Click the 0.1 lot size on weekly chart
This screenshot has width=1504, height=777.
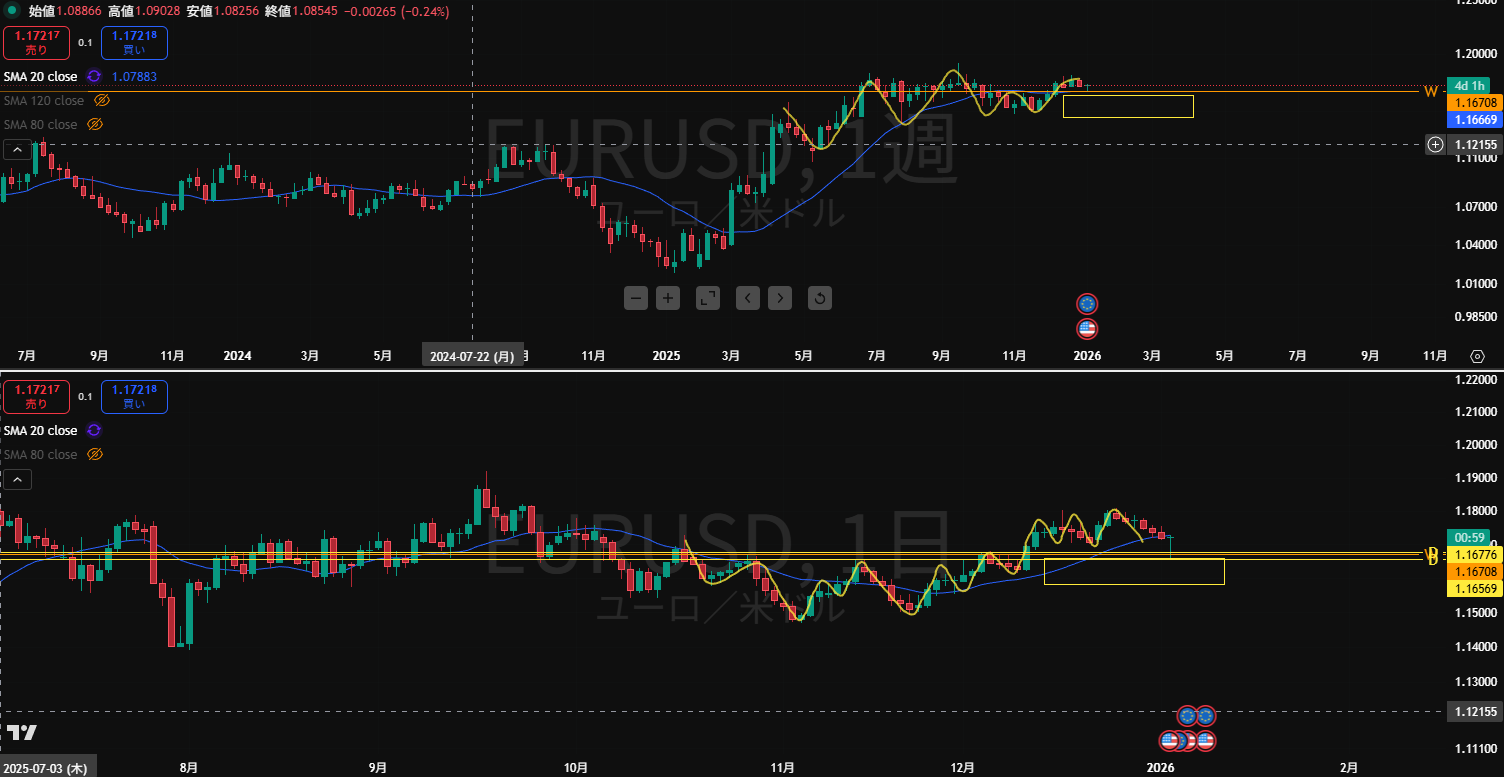point(85,43)
